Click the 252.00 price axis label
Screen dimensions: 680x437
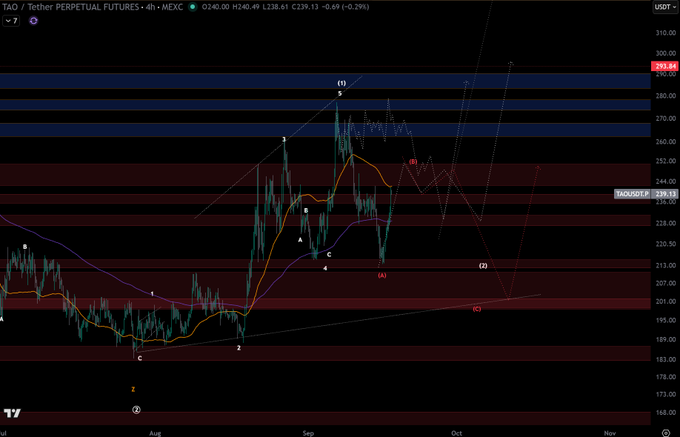666,161
